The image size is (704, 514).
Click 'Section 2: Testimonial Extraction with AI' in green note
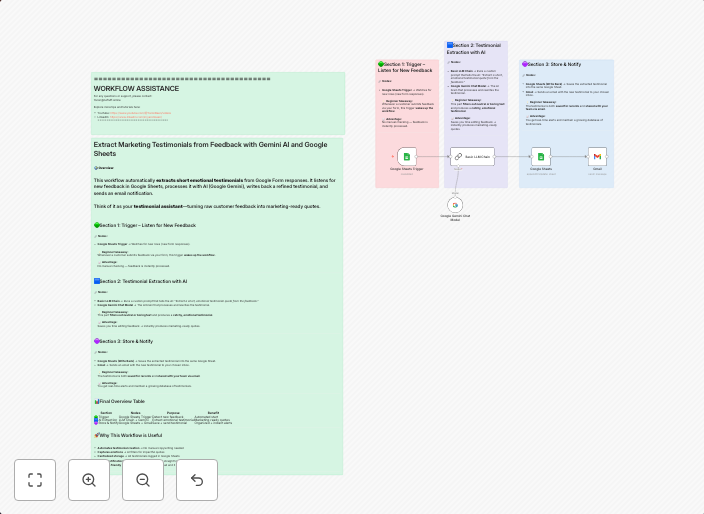pyautogui.click(x=141, y=281)
